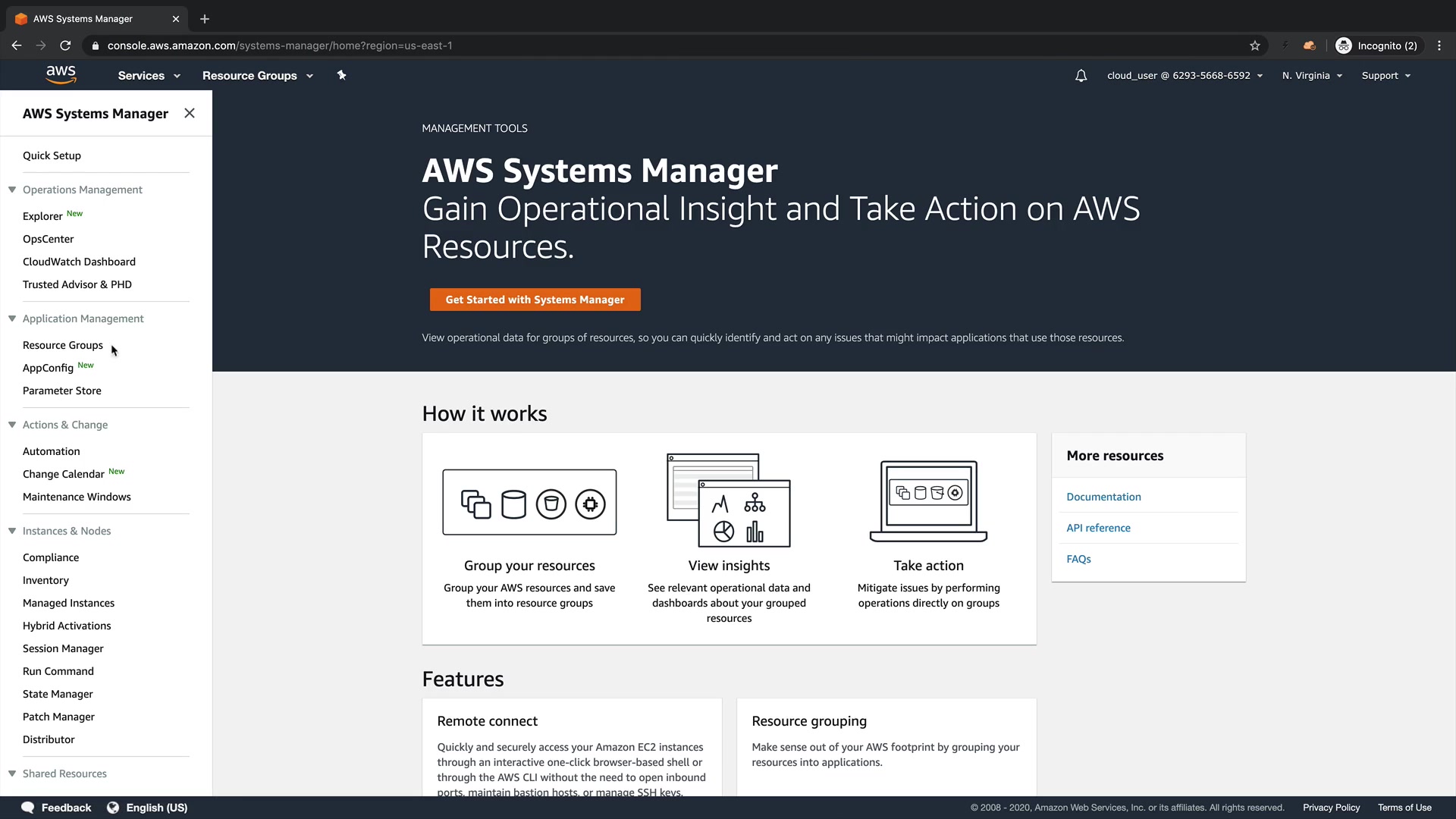Open the Services dropdown menu
The width and height of the screenshot is (1456, 819).
(x=149, y=76)
